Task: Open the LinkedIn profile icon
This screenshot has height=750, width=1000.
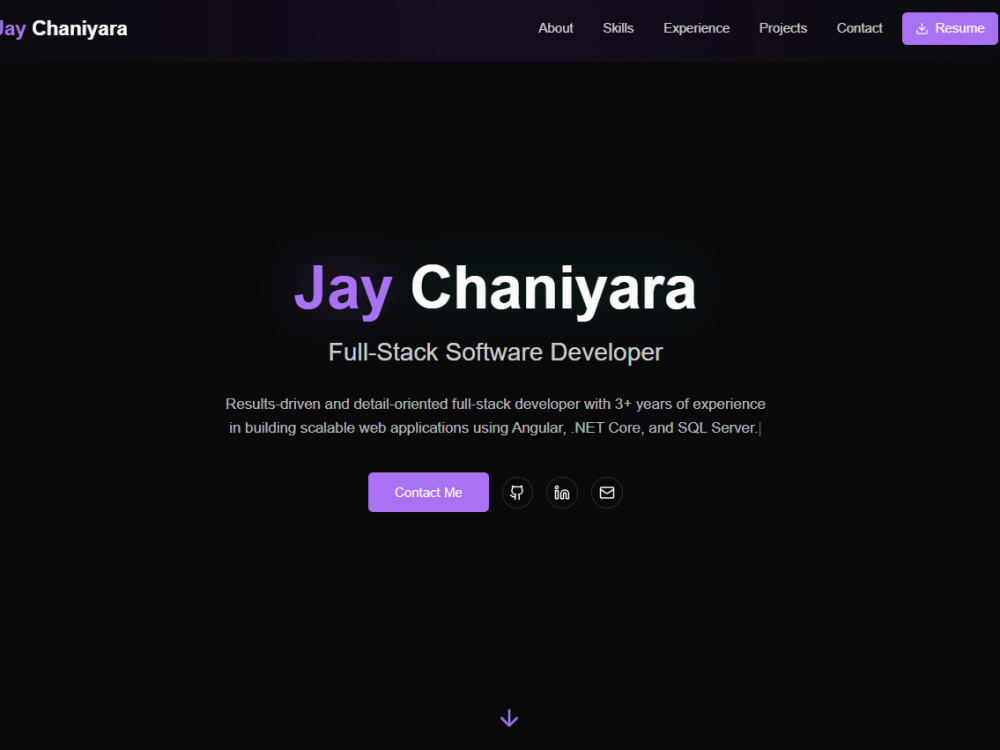Action: (x=562, y=492)
